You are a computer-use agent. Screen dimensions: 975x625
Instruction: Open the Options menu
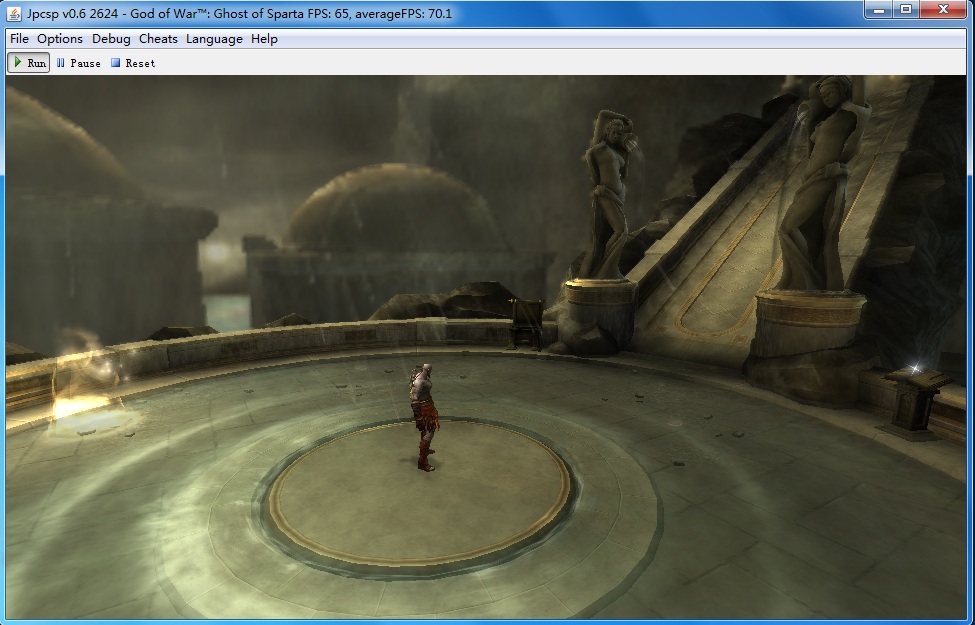[60, 39]
